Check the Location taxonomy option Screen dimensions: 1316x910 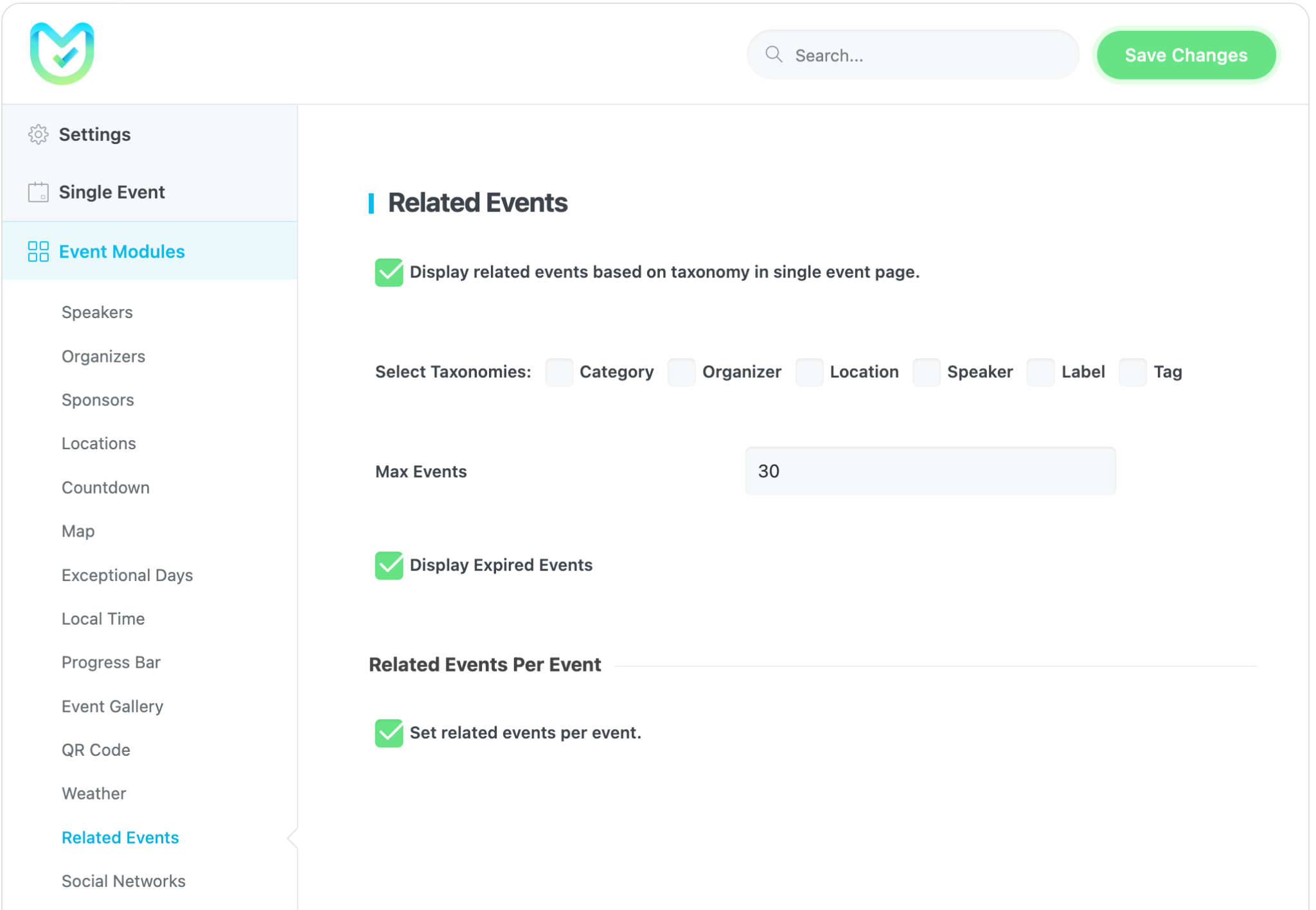coord(809,372)
